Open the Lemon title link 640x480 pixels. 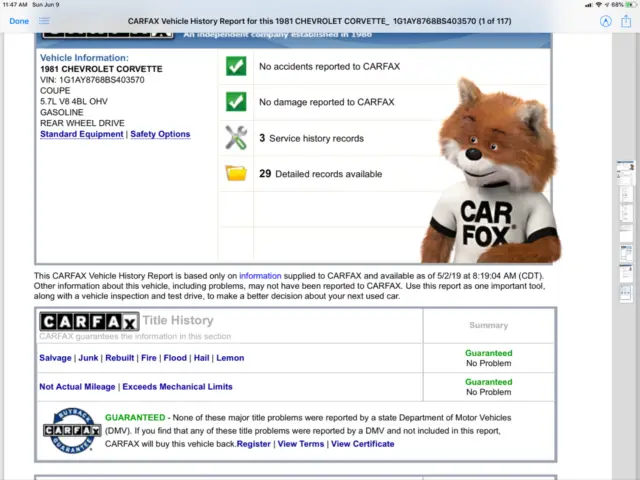tap(230, 358)
